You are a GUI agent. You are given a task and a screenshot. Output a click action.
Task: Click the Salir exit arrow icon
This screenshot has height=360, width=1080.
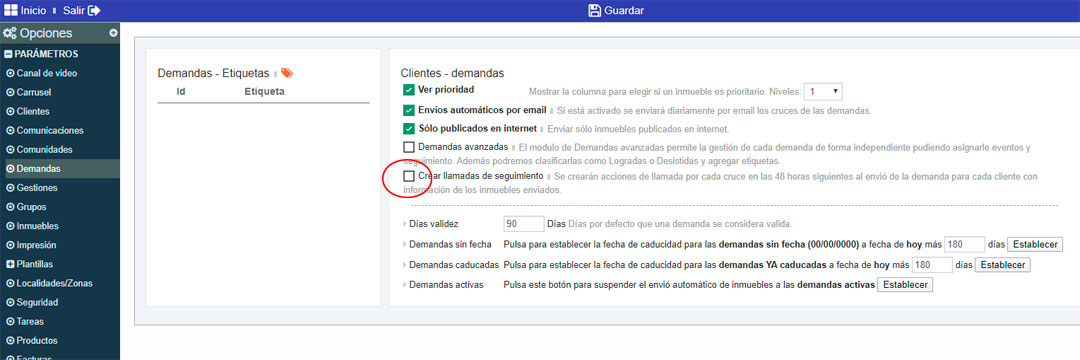95,10
